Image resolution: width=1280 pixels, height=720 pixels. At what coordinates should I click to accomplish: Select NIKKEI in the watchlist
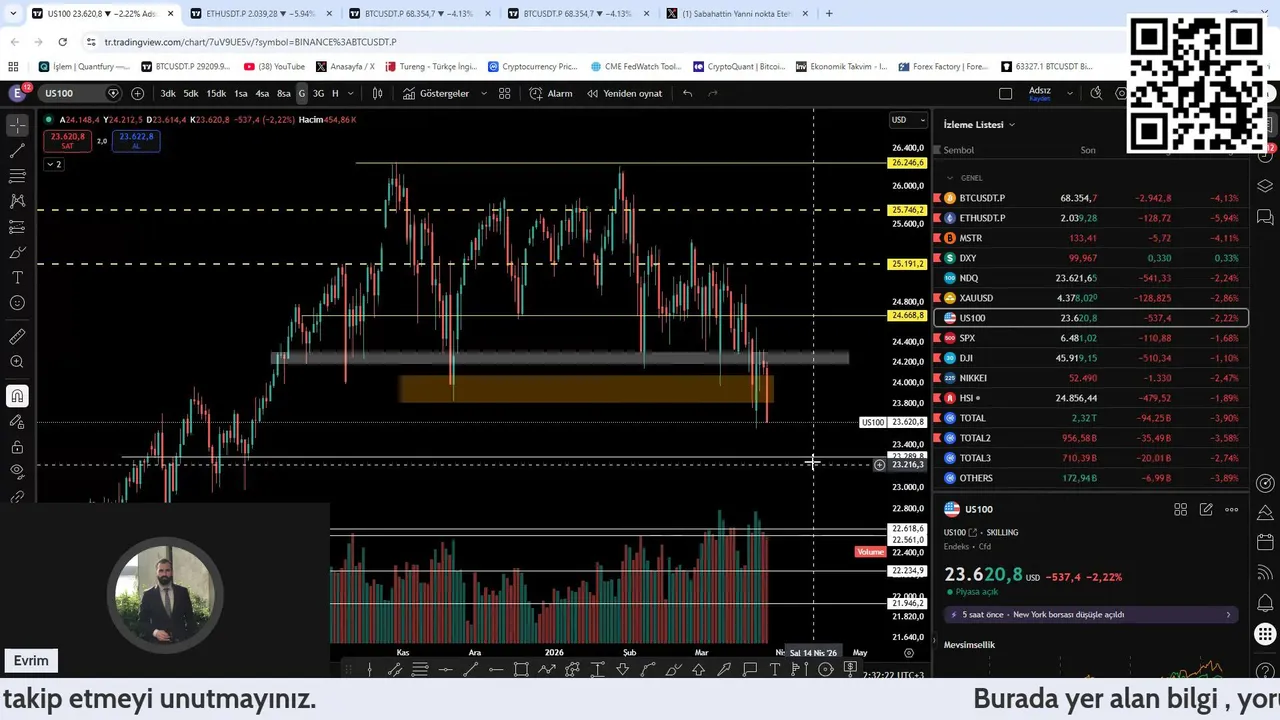click(x=1091, y=378)
